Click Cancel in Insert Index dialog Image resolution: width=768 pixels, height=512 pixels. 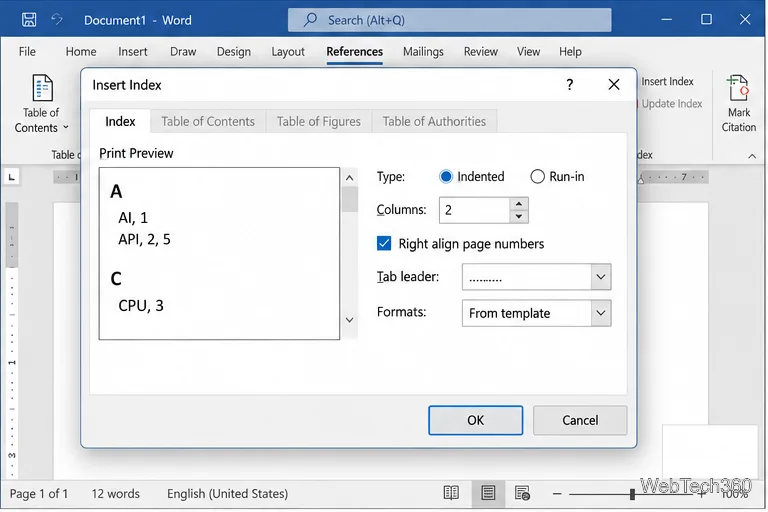pos(580,420)
